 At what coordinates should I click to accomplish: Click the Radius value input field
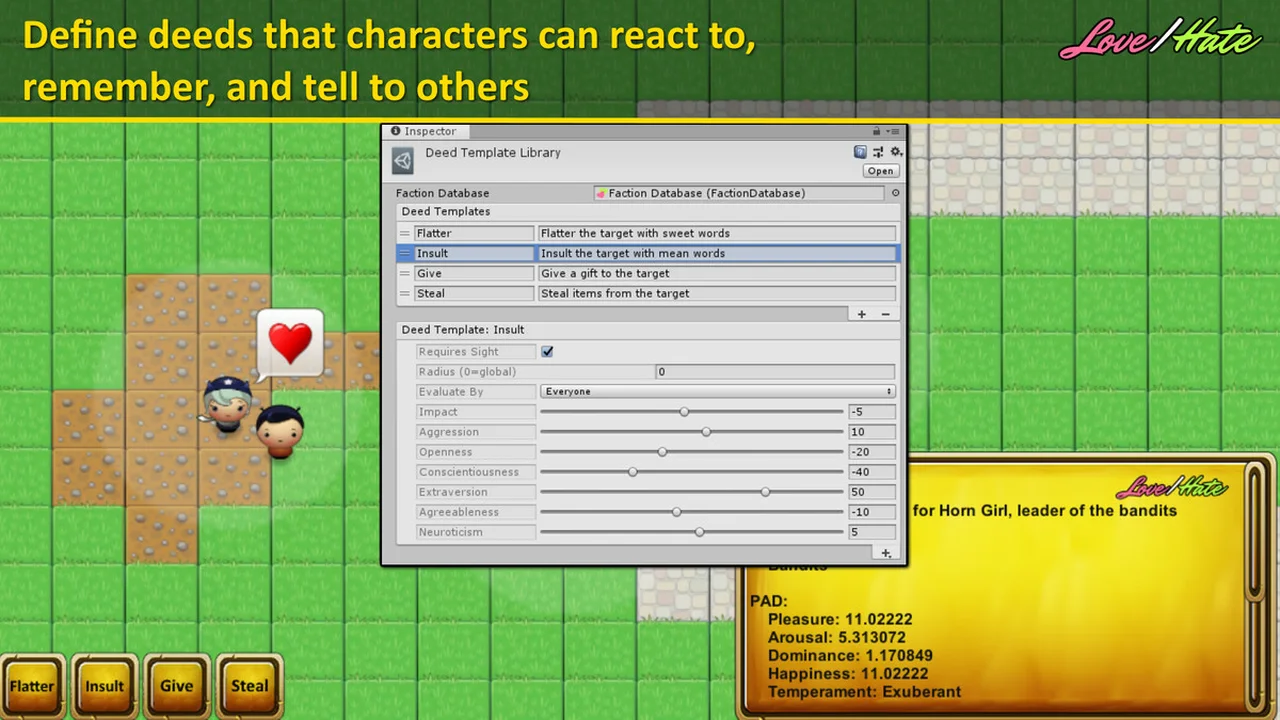tap(775, 372)
